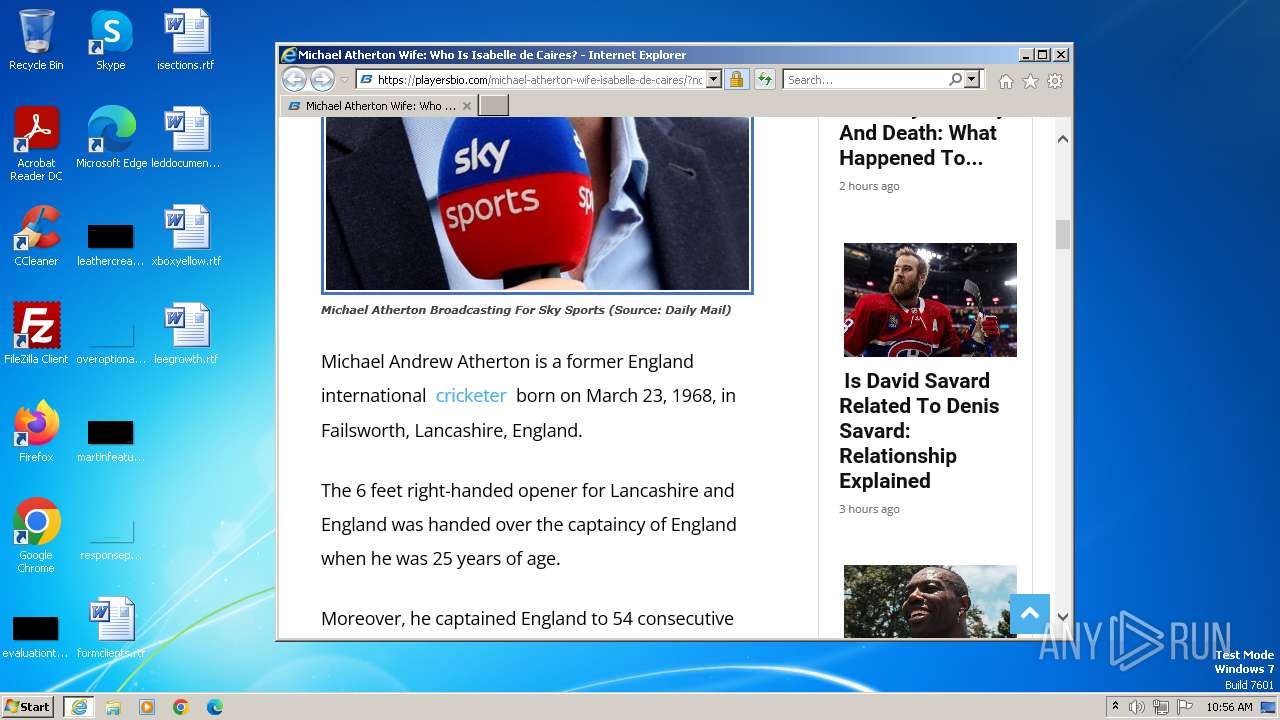Go back in Internet Explorer

pos(294,80)
